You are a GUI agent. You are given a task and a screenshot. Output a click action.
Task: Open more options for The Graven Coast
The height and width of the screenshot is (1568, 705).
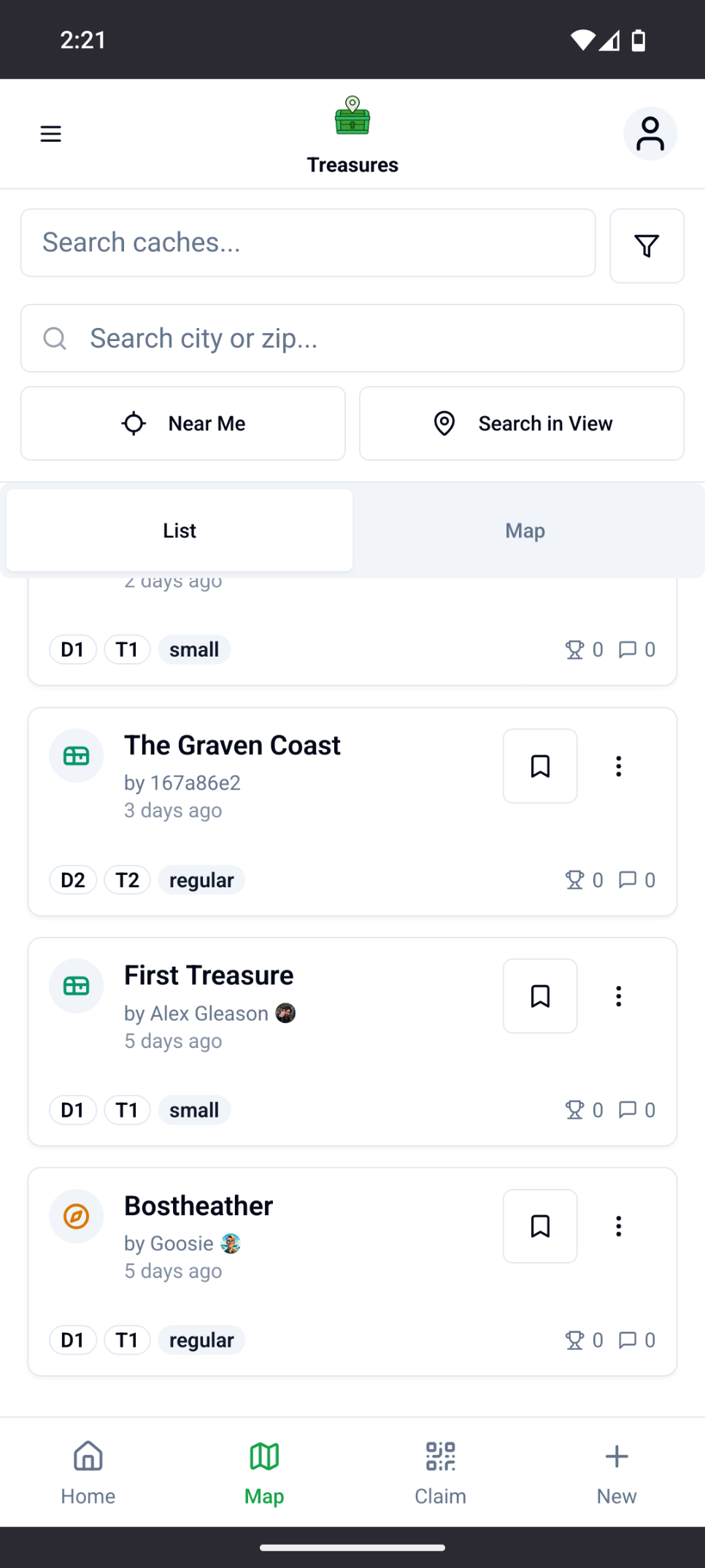(x=618, y=766)
